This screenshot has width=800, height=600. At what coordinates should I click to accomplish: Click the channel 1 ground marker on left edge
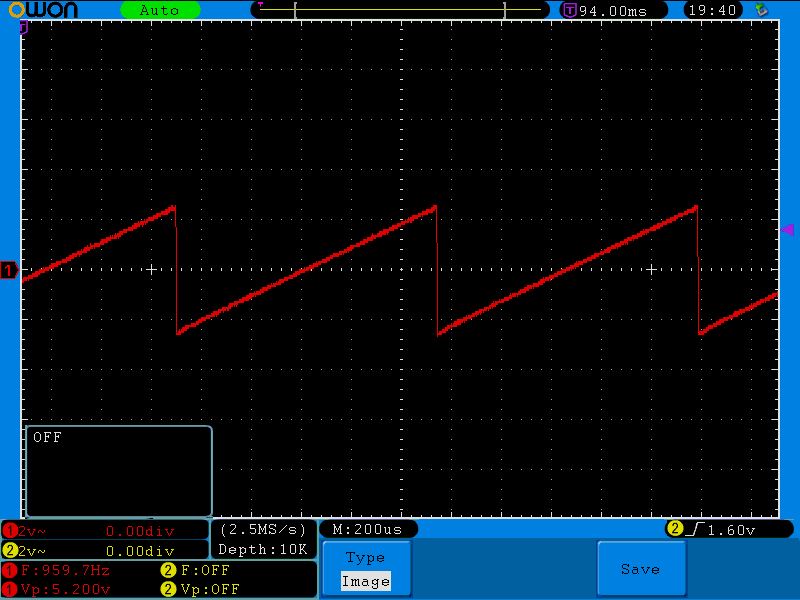point(9,270)
